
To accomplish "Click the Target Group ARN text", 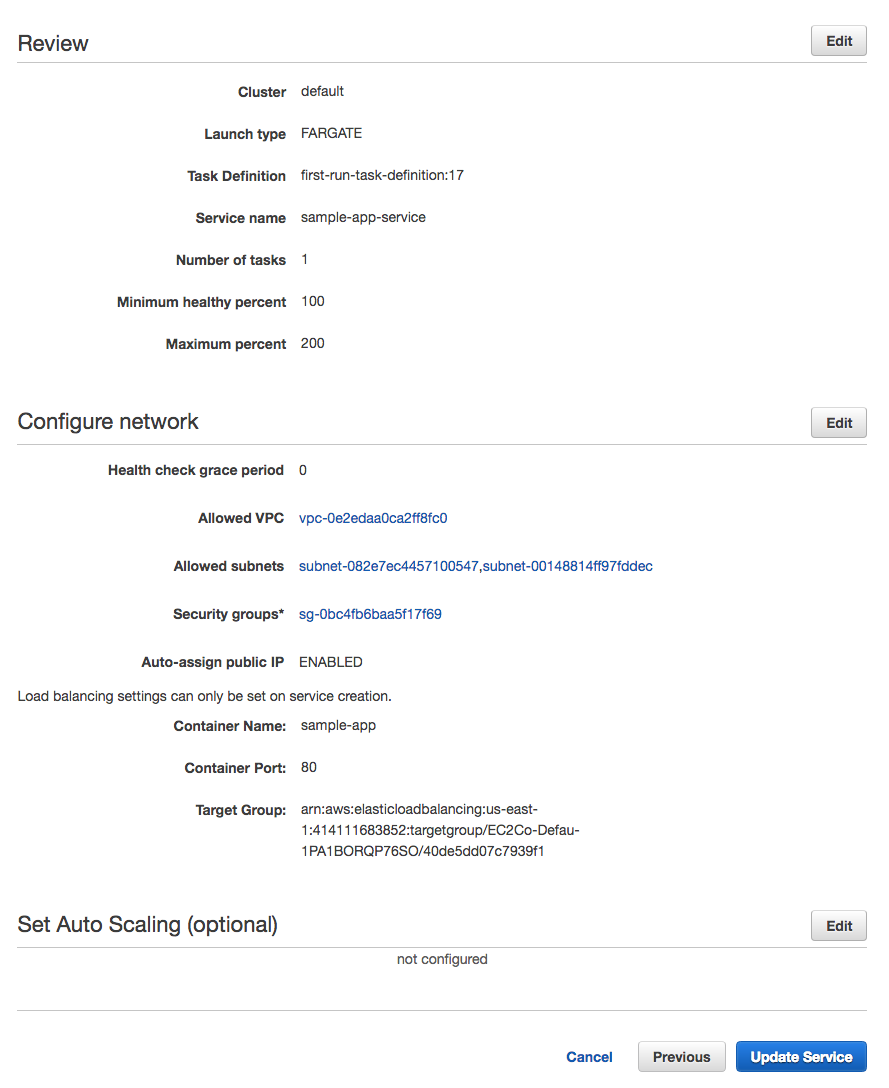I will point(440,830).
